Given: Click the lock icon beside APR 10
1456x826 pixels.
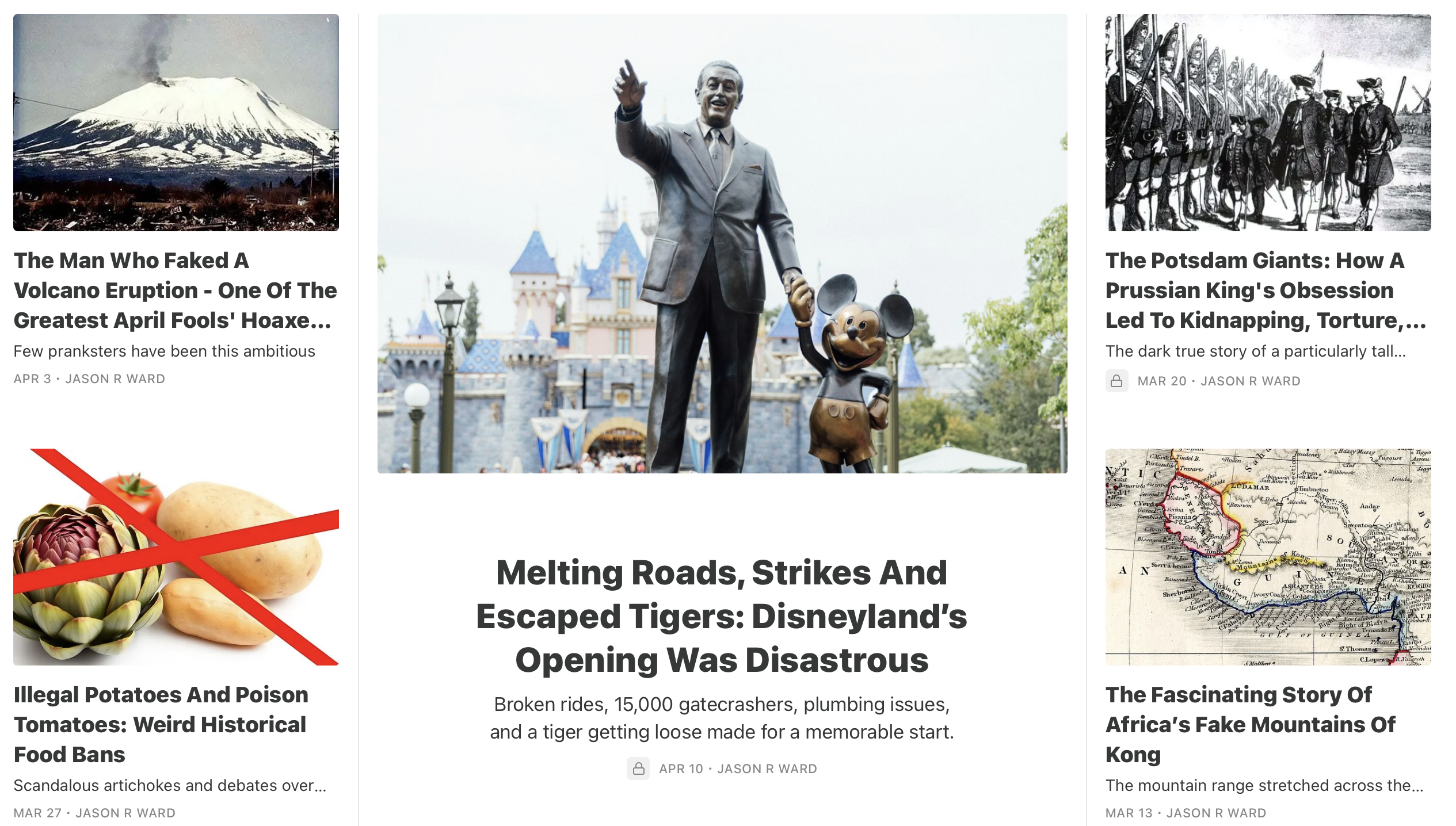Looking at the screenshot, I should pyautogui.click(x=638, y=768).
